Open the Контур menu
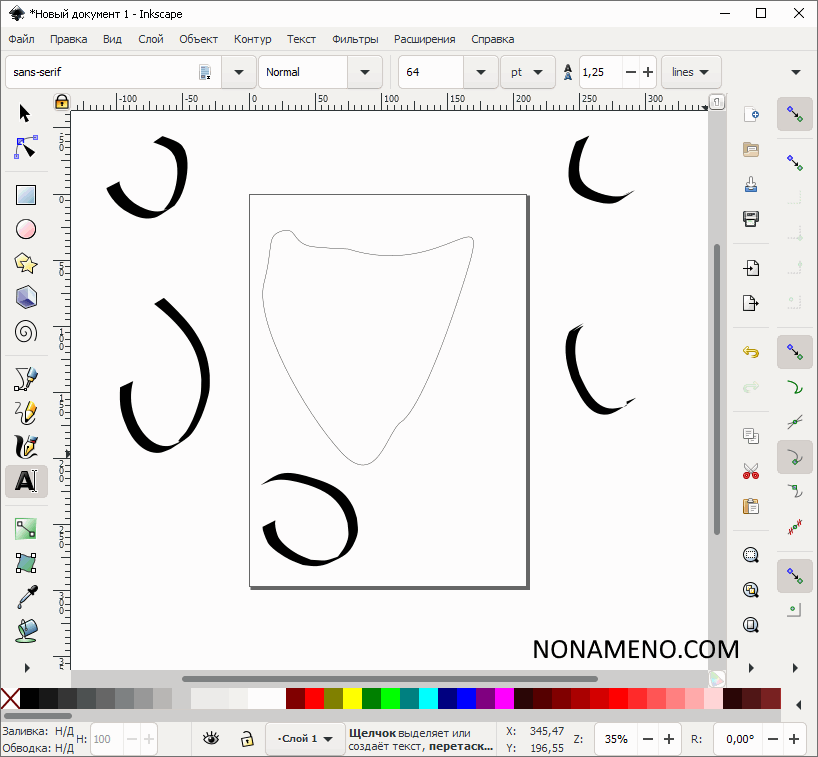This screenshot has height=757, width=818. (252, 39)
